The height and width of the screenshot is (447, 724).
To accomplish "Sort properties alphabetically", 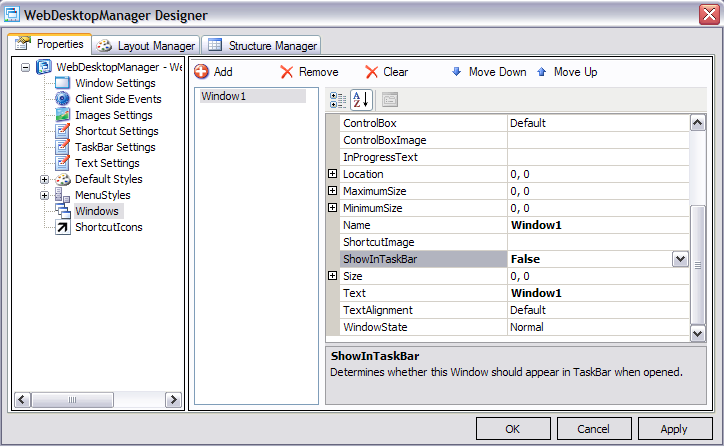I will pos(361,99).
